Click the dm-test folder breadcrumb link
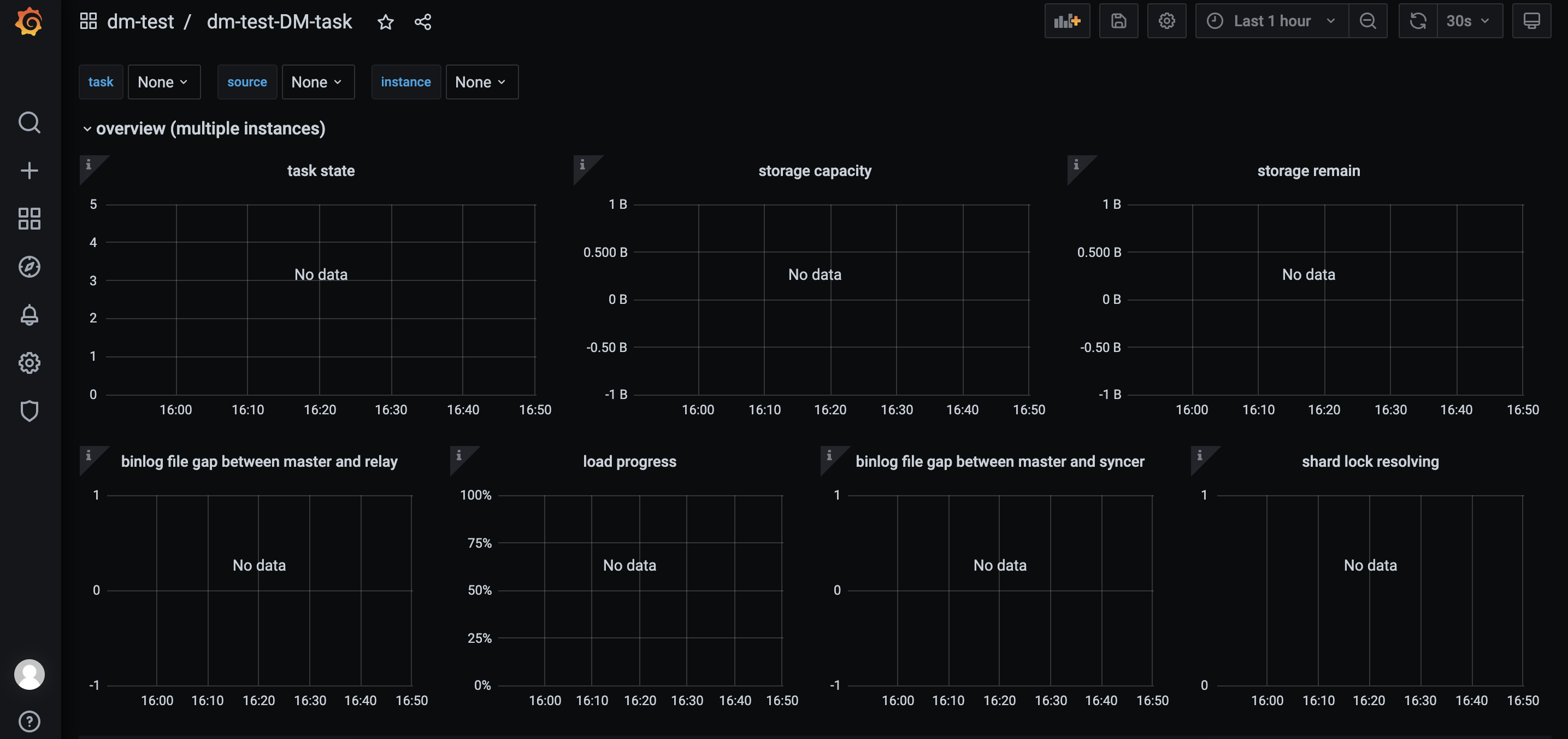This screenshot has width=1568, height=739. coord(140,22)
